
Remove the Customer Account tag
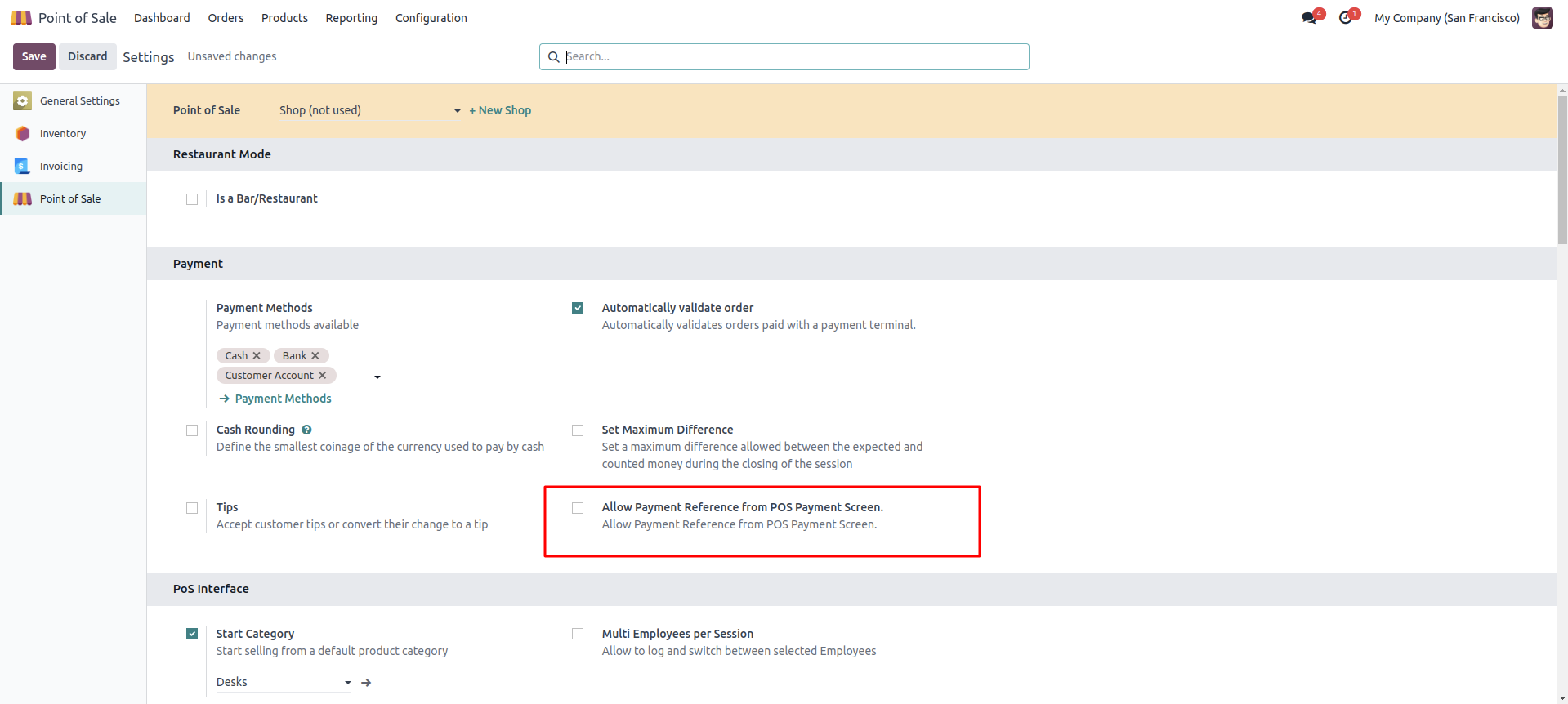(x=322, y=376)
